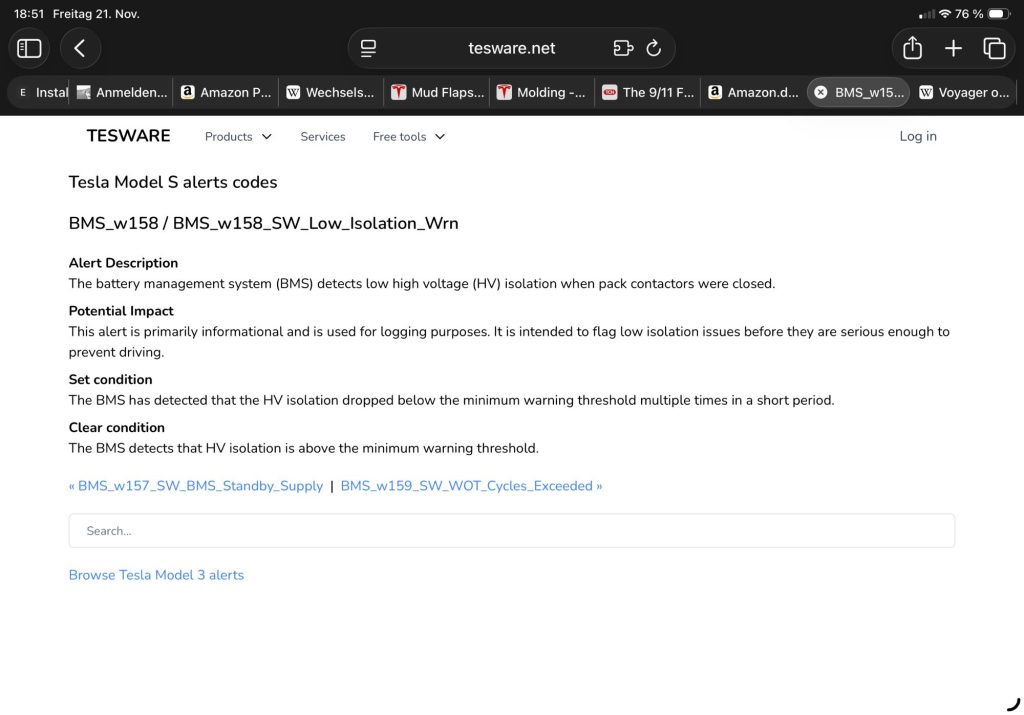Expand the Products dropdown
Screen dimensions: 1024x715
coord(238,137)
